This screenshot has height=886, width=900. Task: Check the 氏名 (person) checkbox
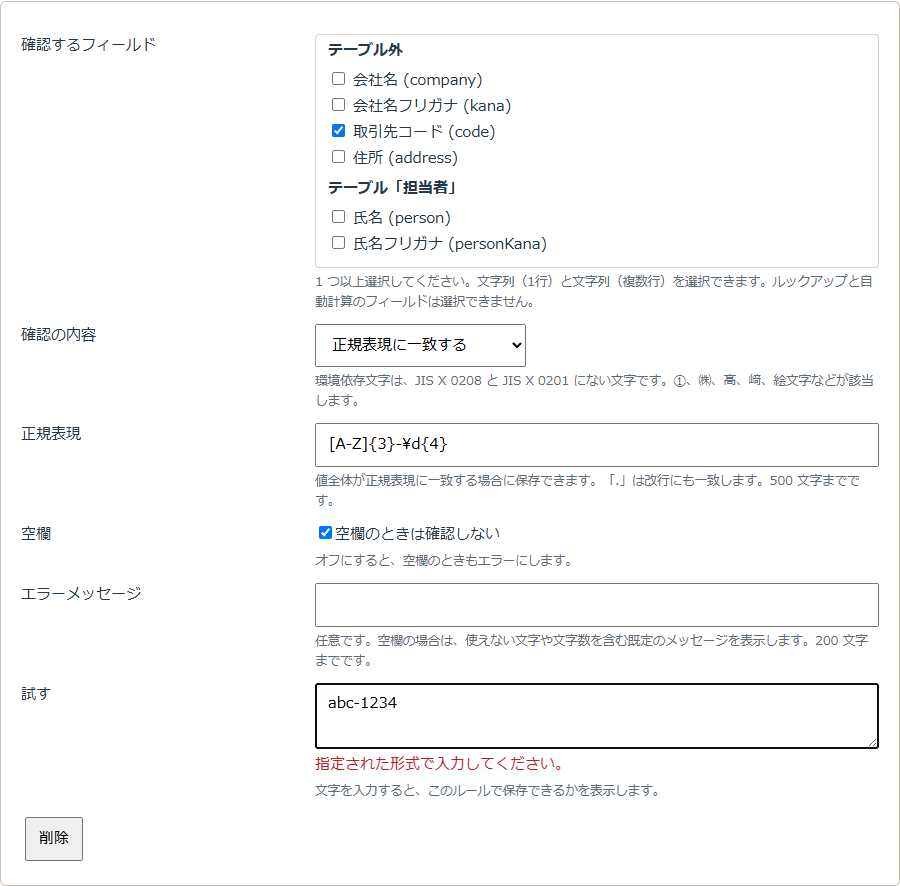(339, 217)
